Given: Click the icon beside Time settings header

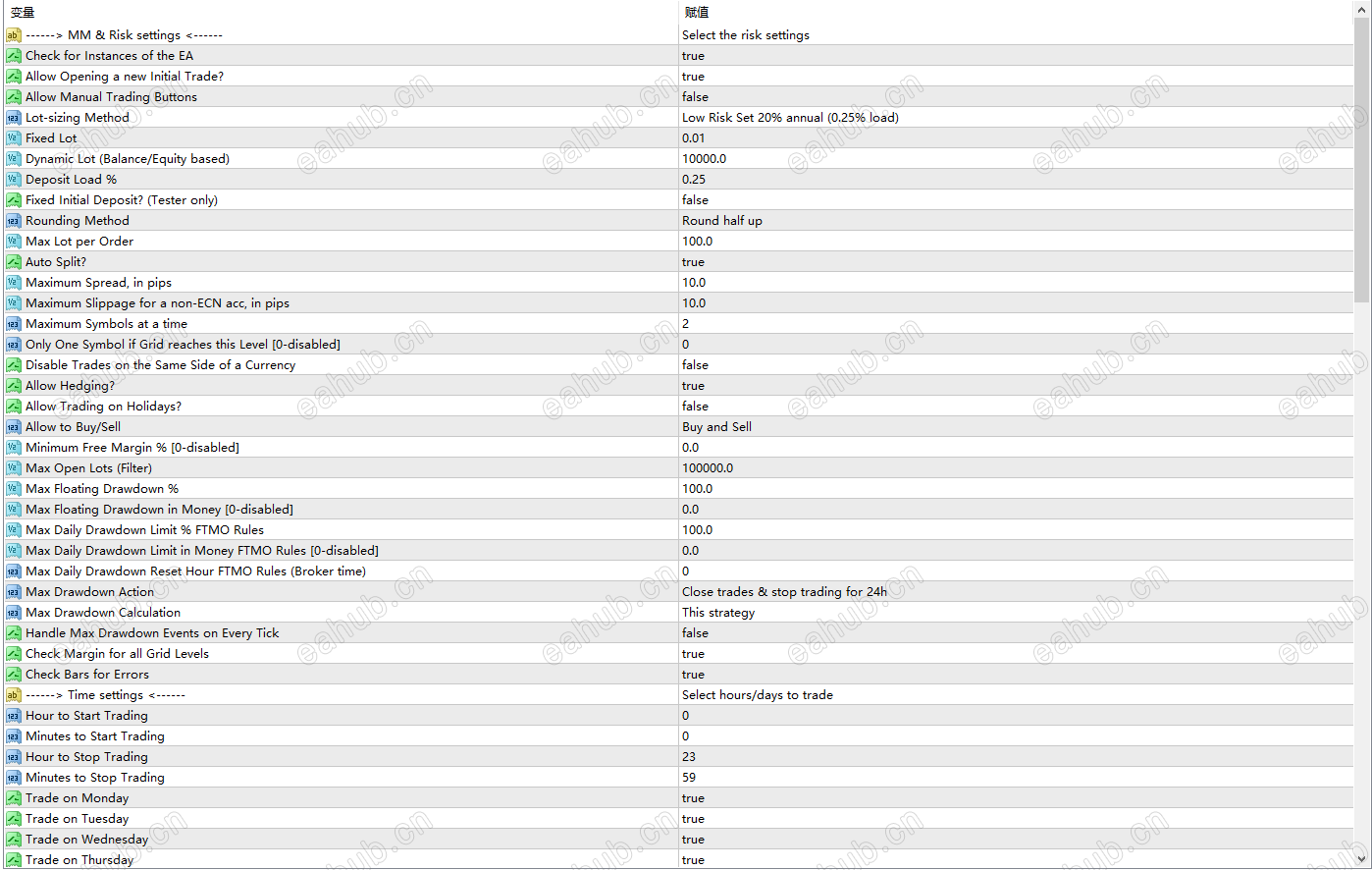Looking at the screenshot, I should [13, 694].
